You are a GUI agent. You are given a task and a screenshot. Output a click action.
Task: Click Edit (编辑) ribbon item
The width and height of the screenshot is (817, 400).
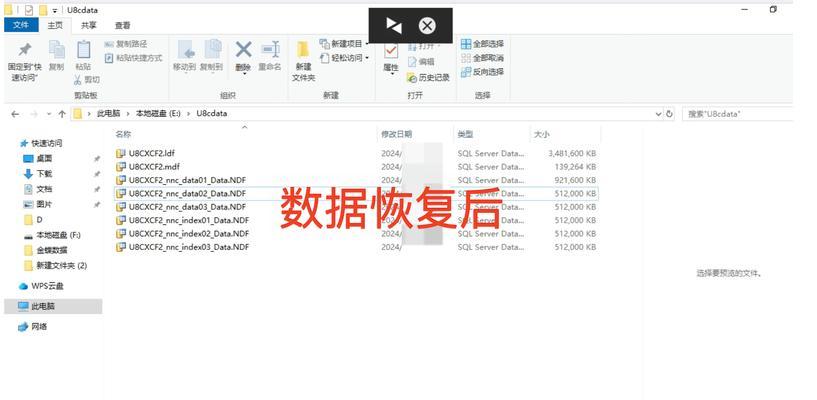pos(420,62)
